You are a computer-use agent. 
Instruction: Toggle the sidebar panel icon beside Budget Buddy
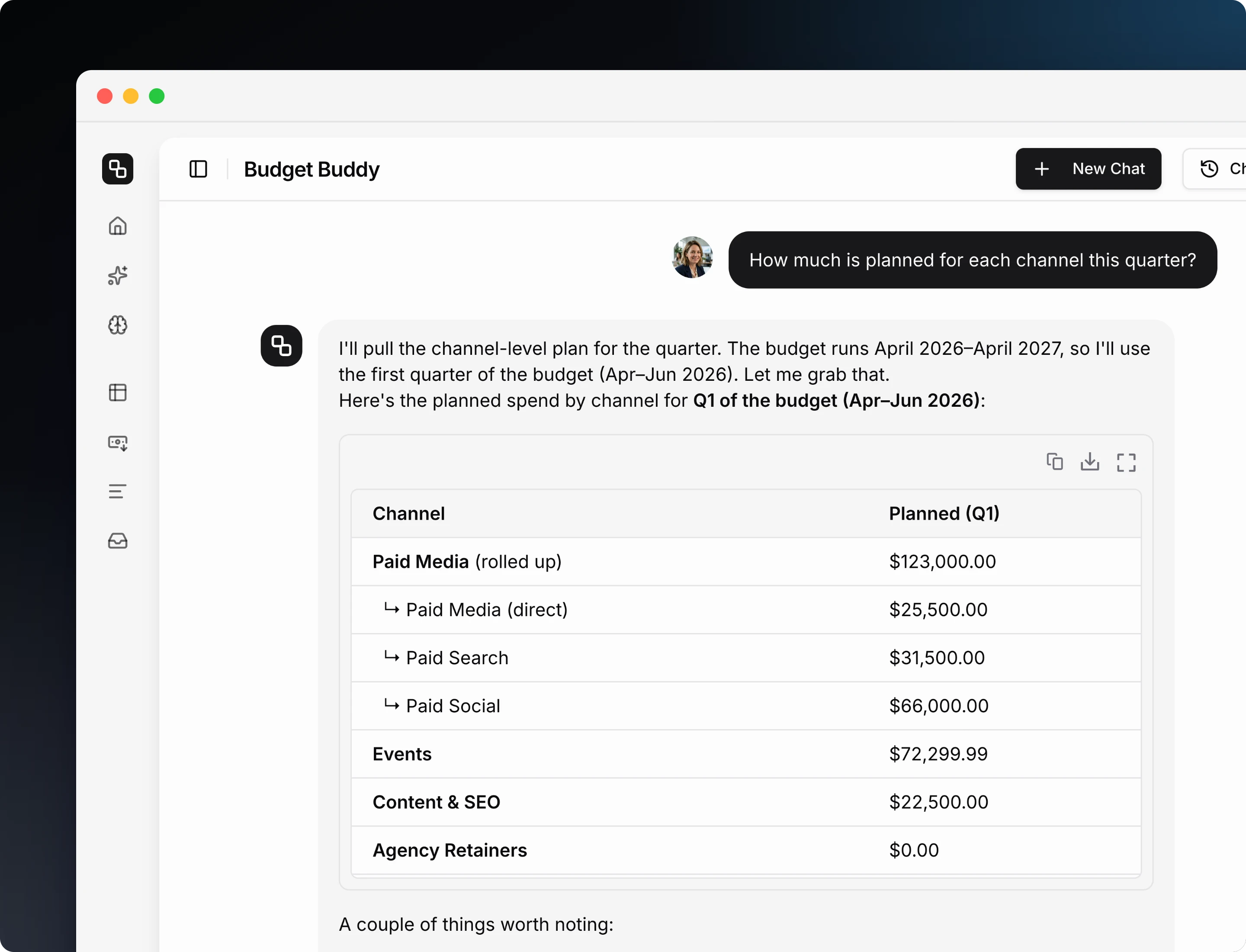(198, 169)
